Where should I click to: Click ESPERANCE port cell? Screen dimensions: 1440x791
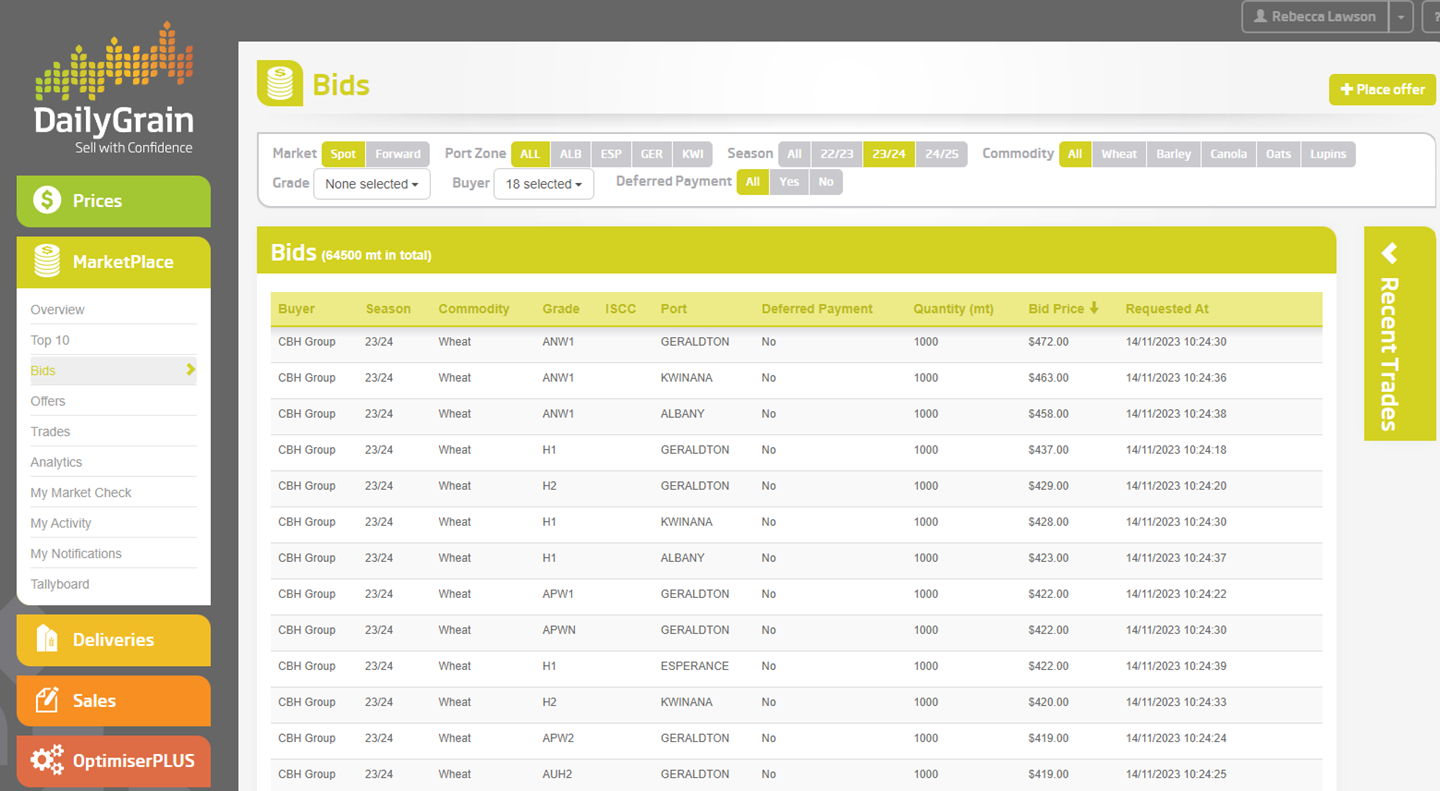coord(695,666)
